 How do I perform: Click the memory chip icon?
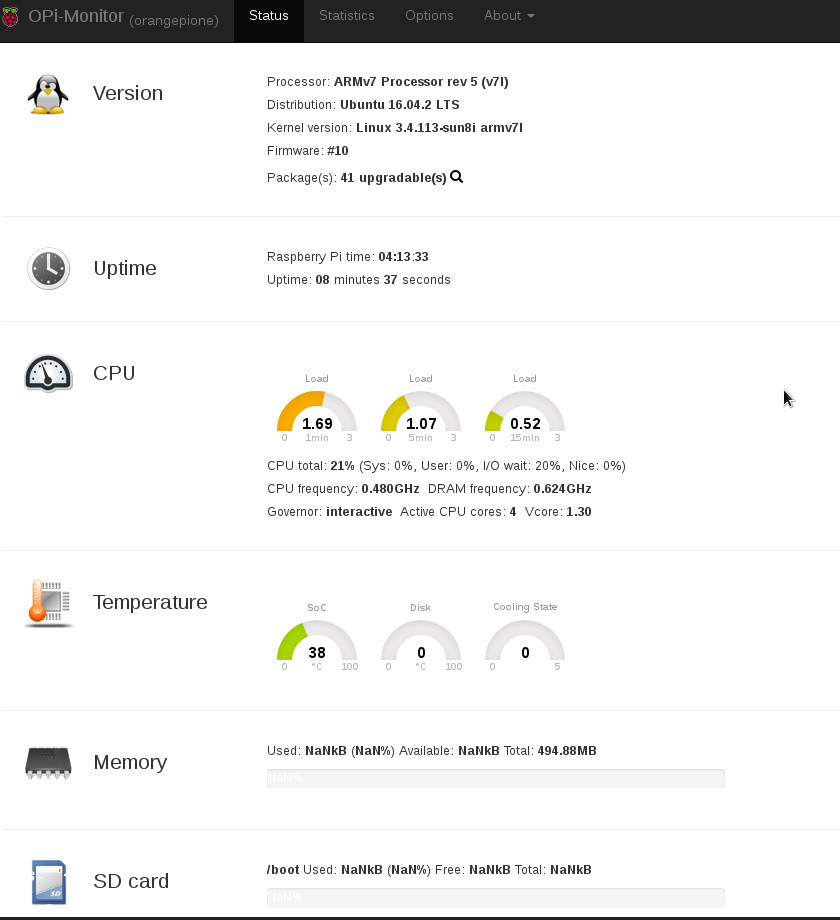click(48, 763)
